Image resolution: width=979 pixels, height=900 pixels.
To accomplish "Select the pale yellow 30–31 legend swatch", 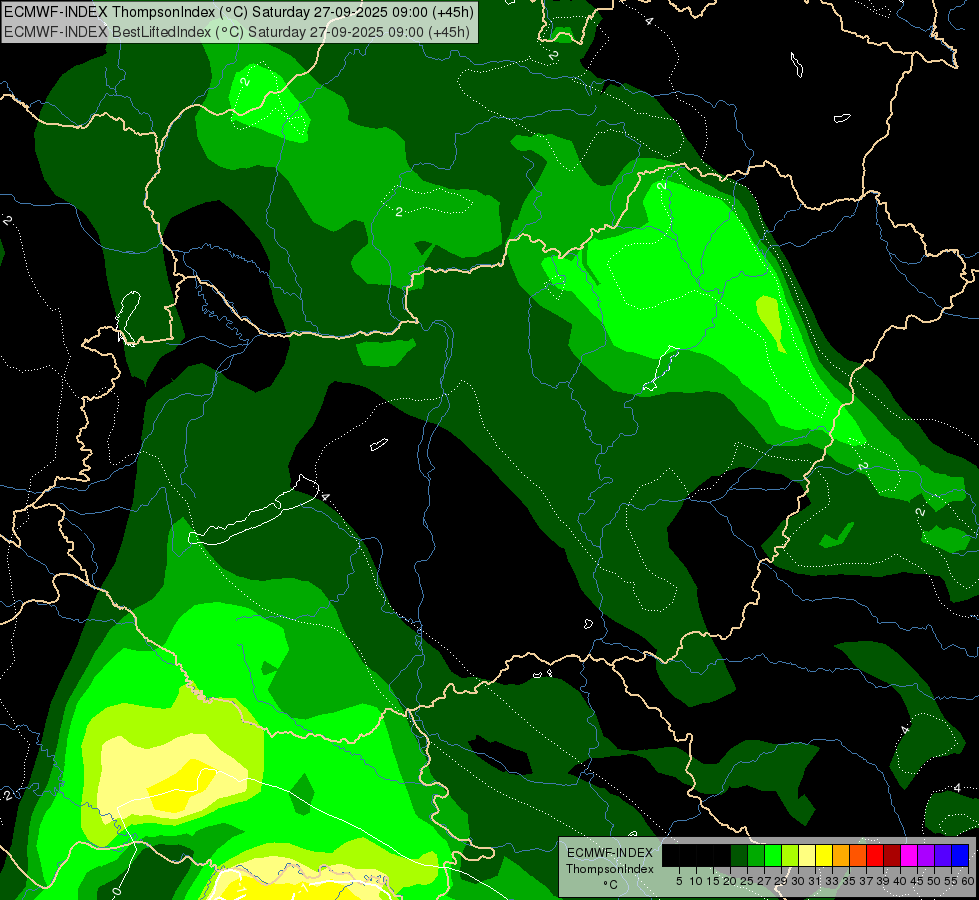I will pos(807,855).
